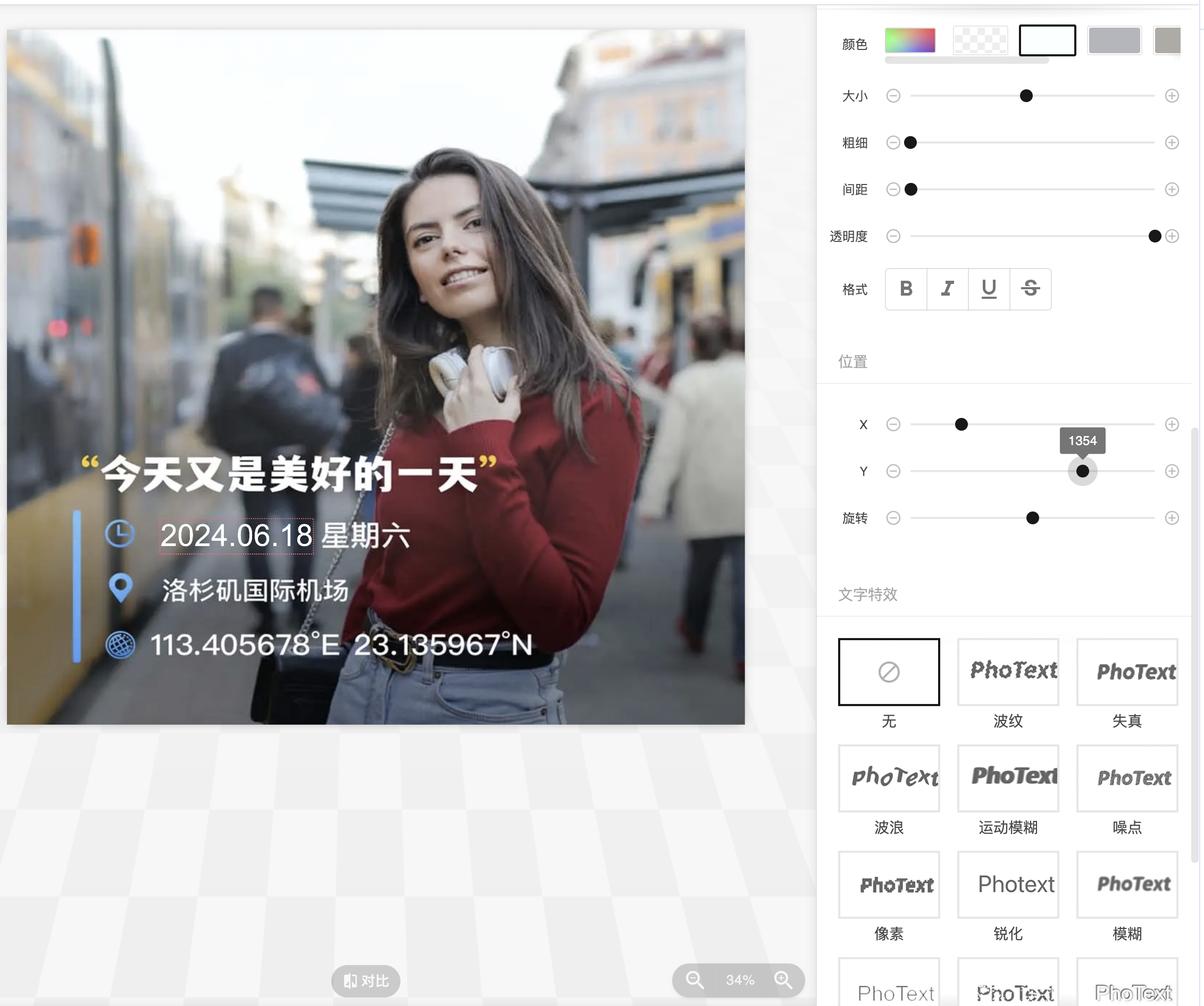Click the Y position slider handle
Screen dimensions: 1204x1006
click(x=1082, y=472)
